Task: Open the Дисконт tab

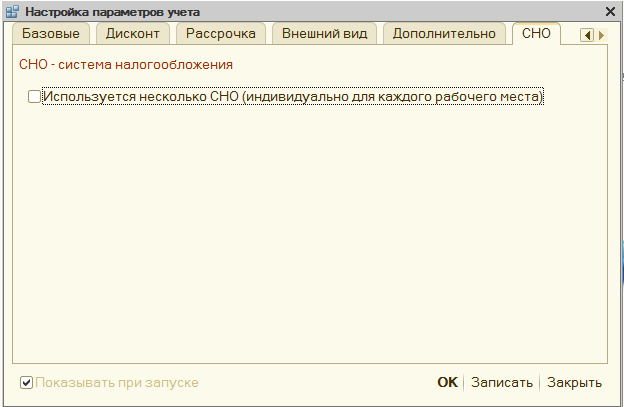Action: point(133,33)
